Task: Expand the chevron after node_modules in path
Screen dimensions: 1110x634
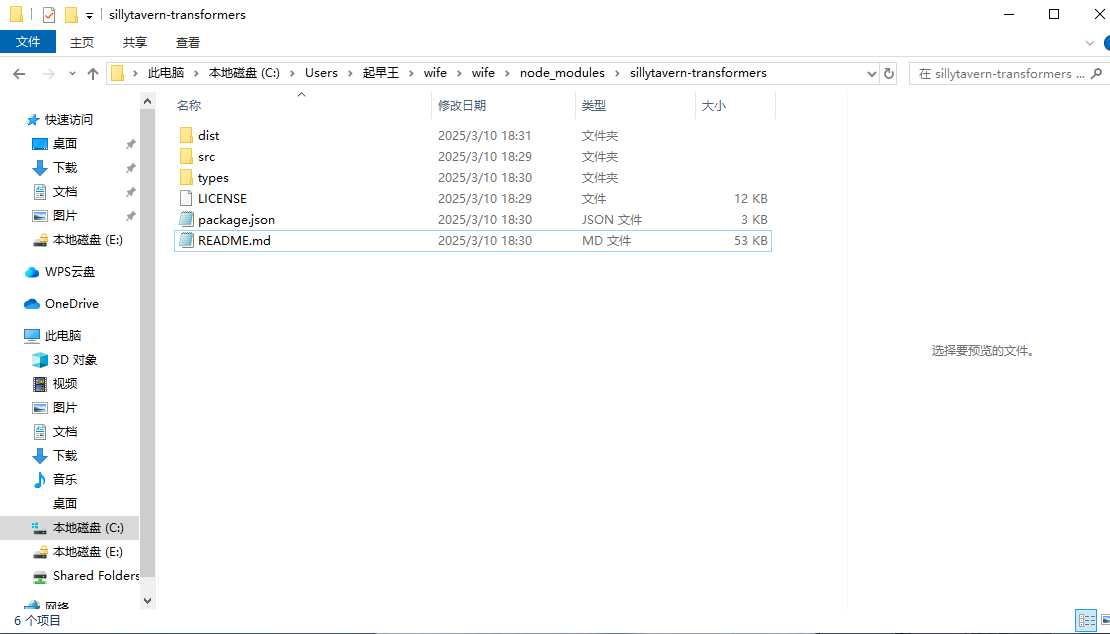Action: tap(618, 73)
